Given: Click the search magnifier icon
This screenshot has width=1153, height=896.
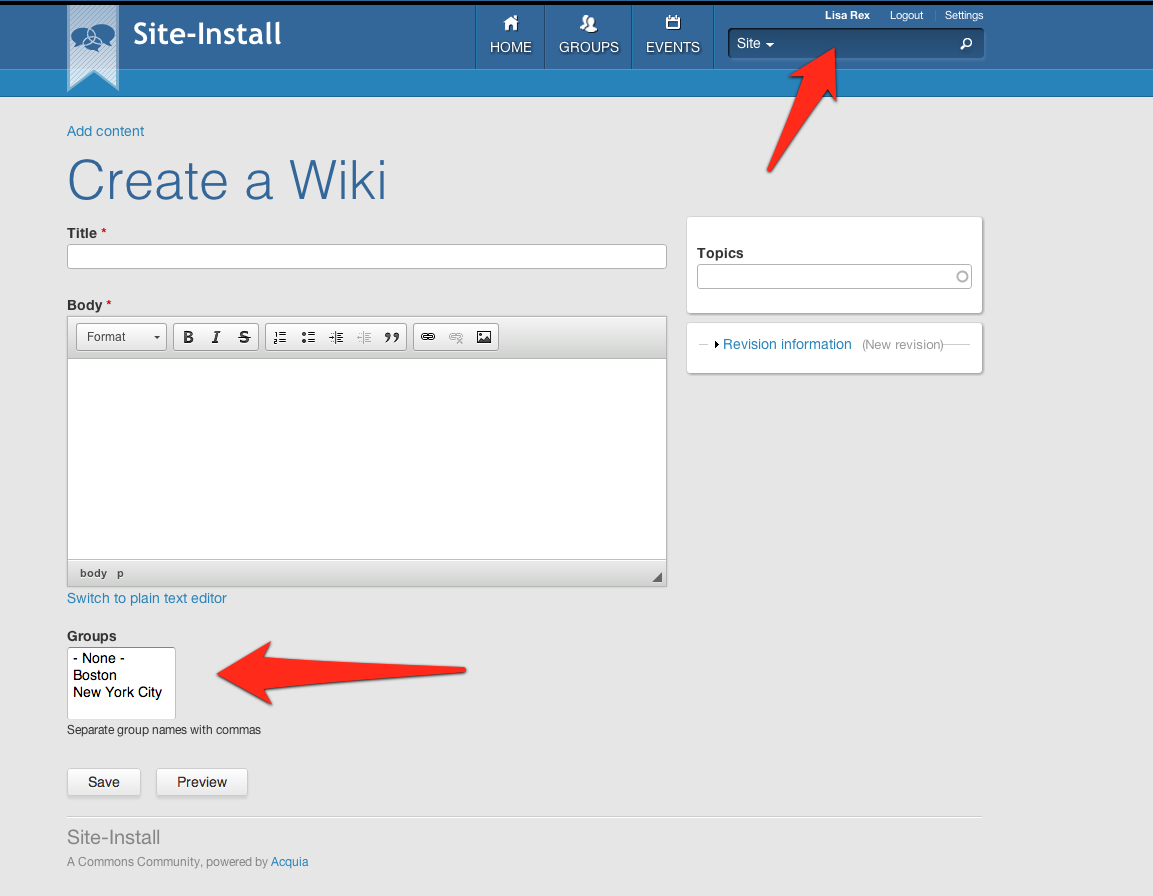Looking at the screenshot, I should [966, 44].
